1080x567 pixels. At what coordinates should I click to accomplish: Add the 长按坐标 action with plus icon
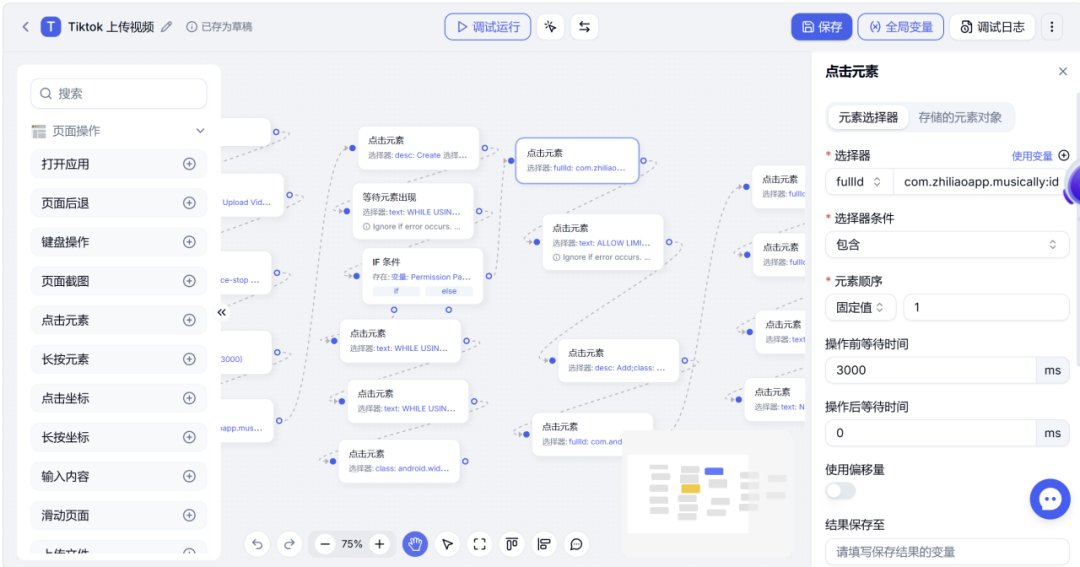click(x=189, y=437)
